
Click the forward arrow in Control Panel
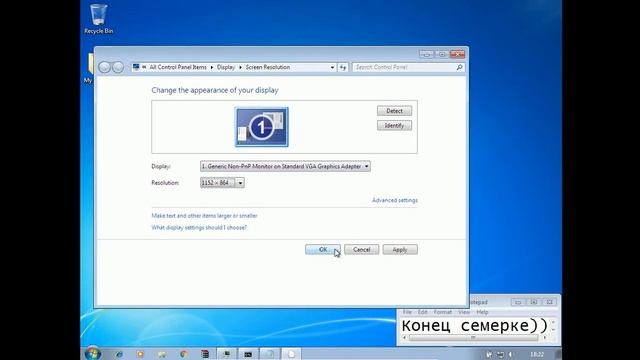click(x=118, y=67)
